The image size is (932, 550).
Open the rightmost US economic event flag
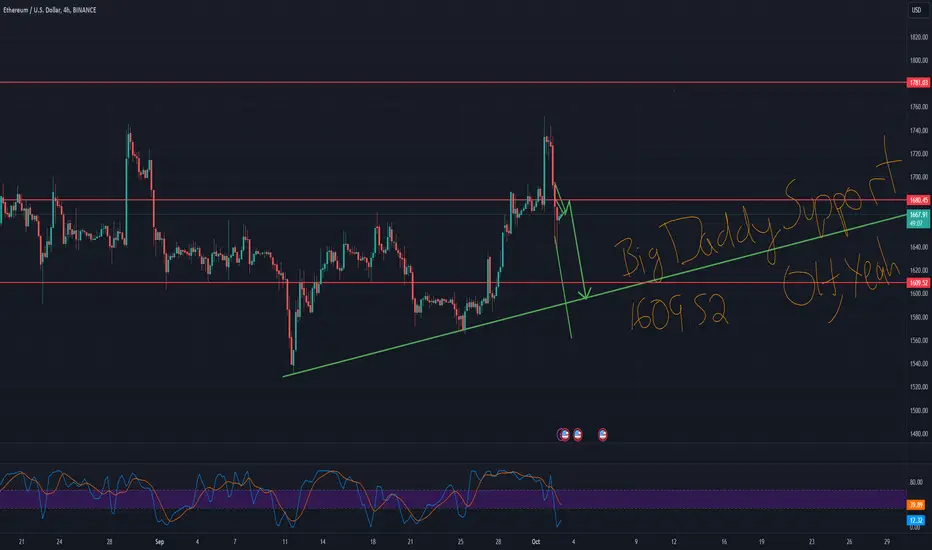point(603,435)
